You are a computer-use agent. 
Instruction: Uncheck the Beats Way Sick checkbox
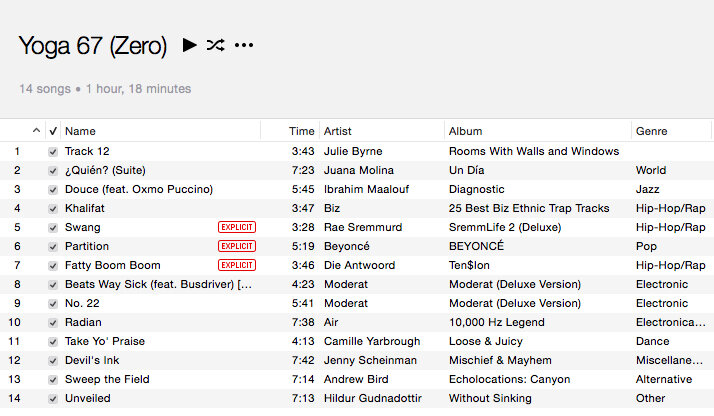point(53,285)
